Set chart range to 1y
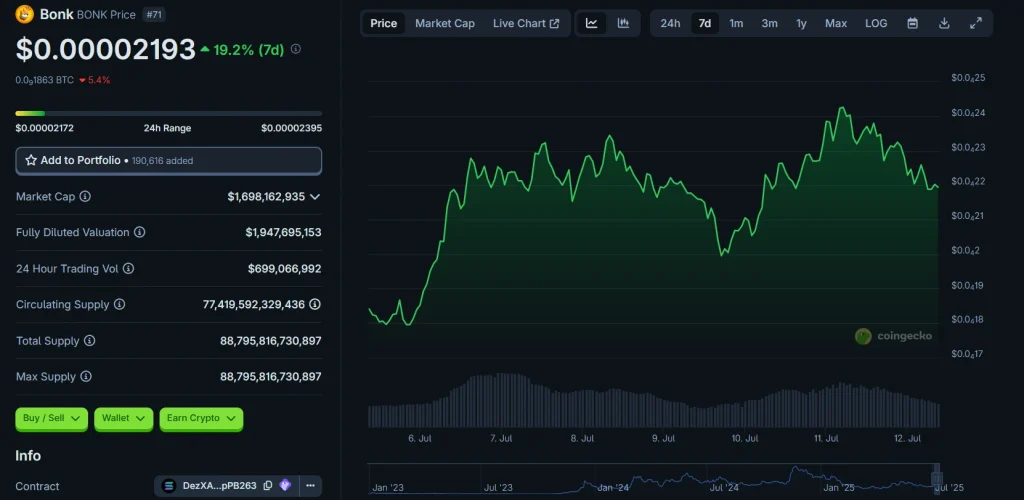Image resolution: width=1024 pixels, height=500 pixels. (x=801, y=23)
